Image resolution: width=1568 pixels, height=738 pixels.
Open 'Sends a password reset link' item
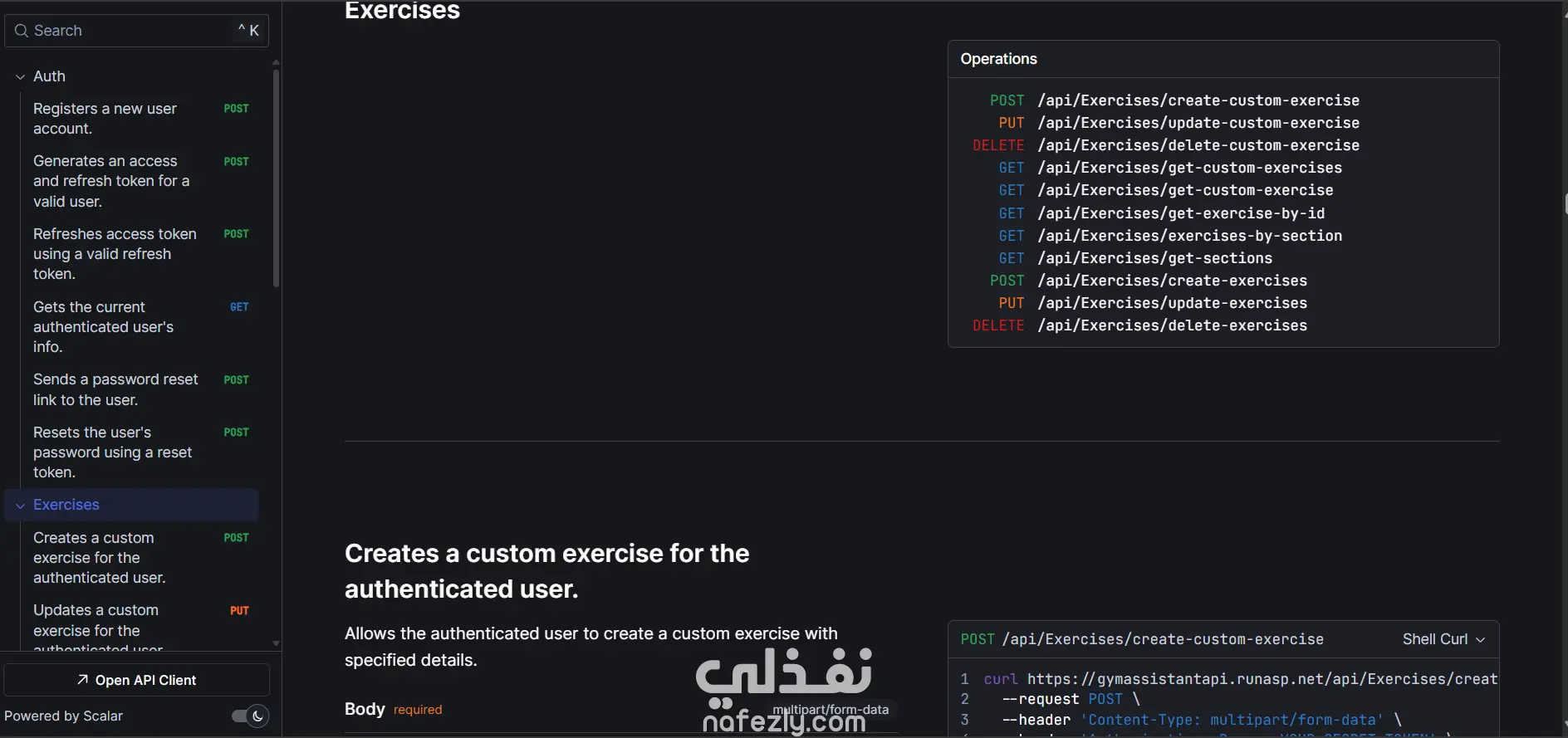coord(115,389)
